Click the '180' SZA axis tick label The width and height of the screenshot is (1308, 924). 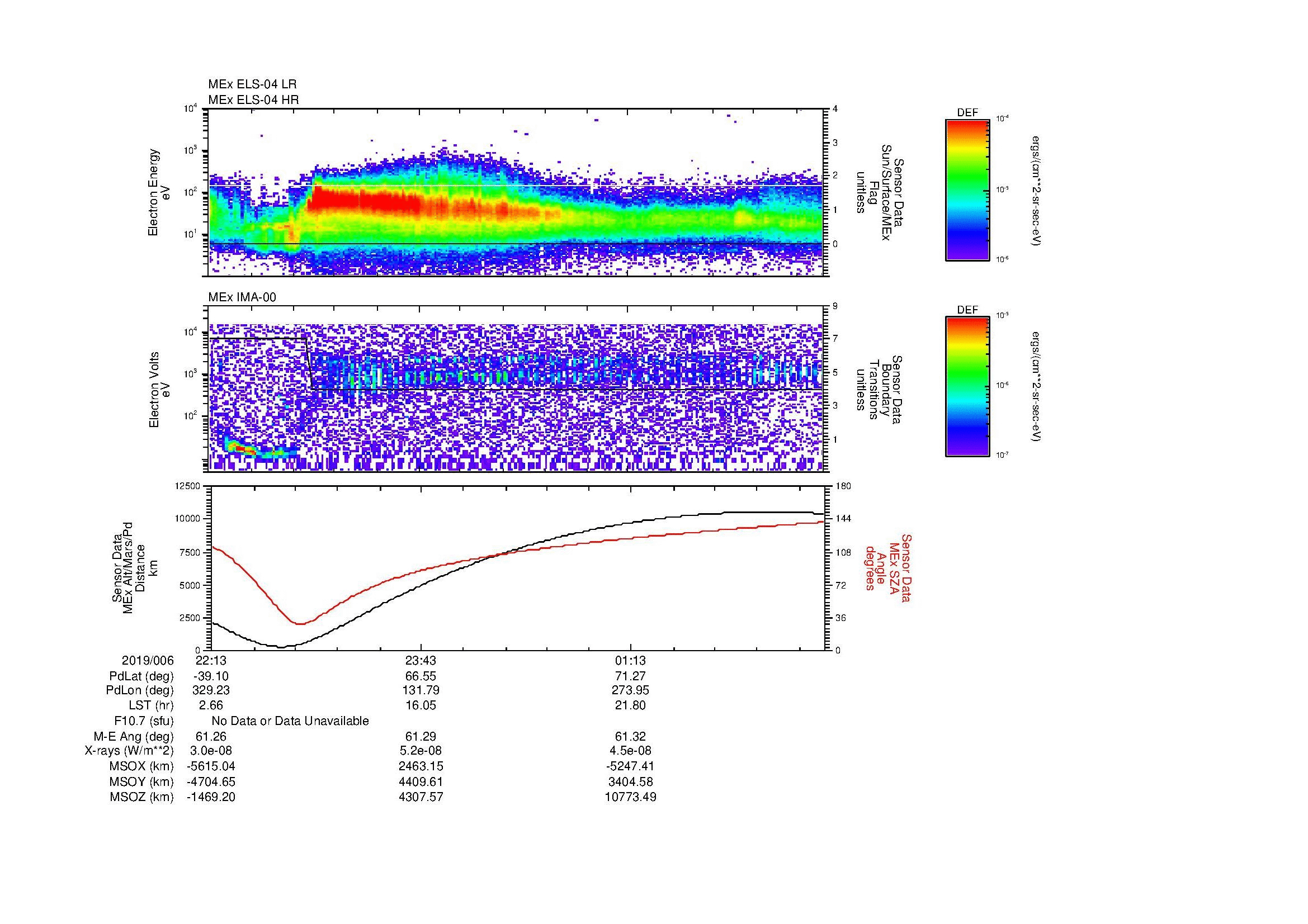[843, 486]
